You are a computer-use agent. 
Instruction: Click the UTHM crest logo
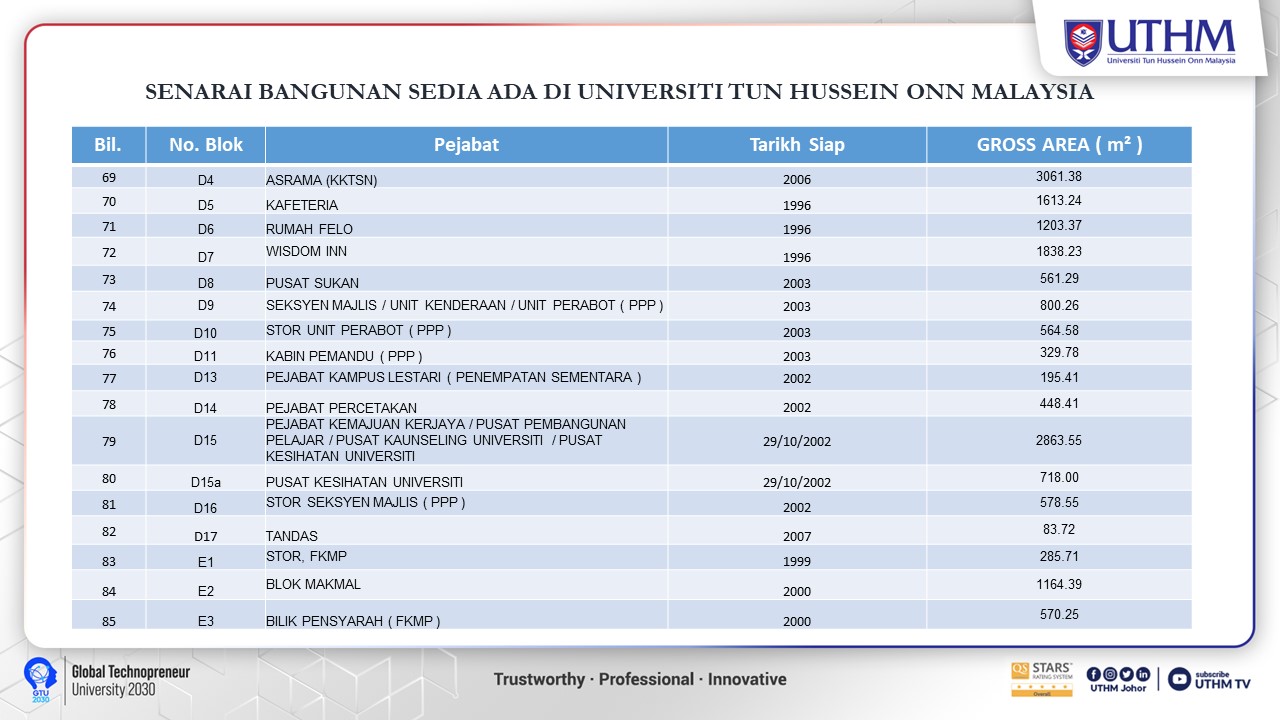tap(1083, 42)
